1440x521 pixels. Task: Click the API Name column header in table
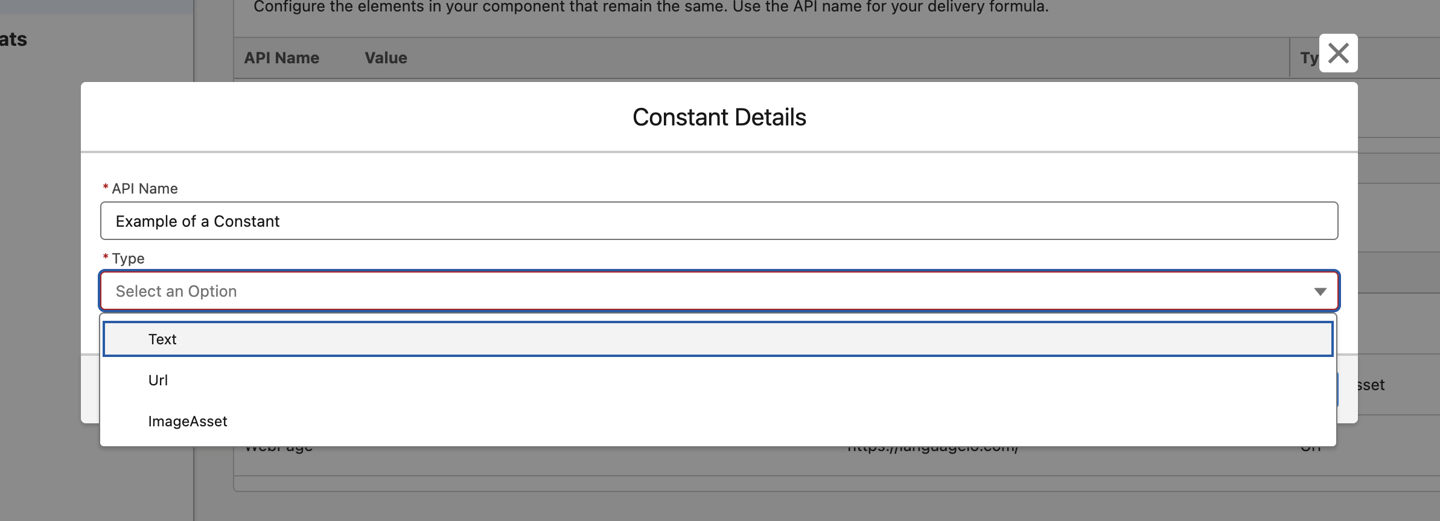tap(282, 58)
